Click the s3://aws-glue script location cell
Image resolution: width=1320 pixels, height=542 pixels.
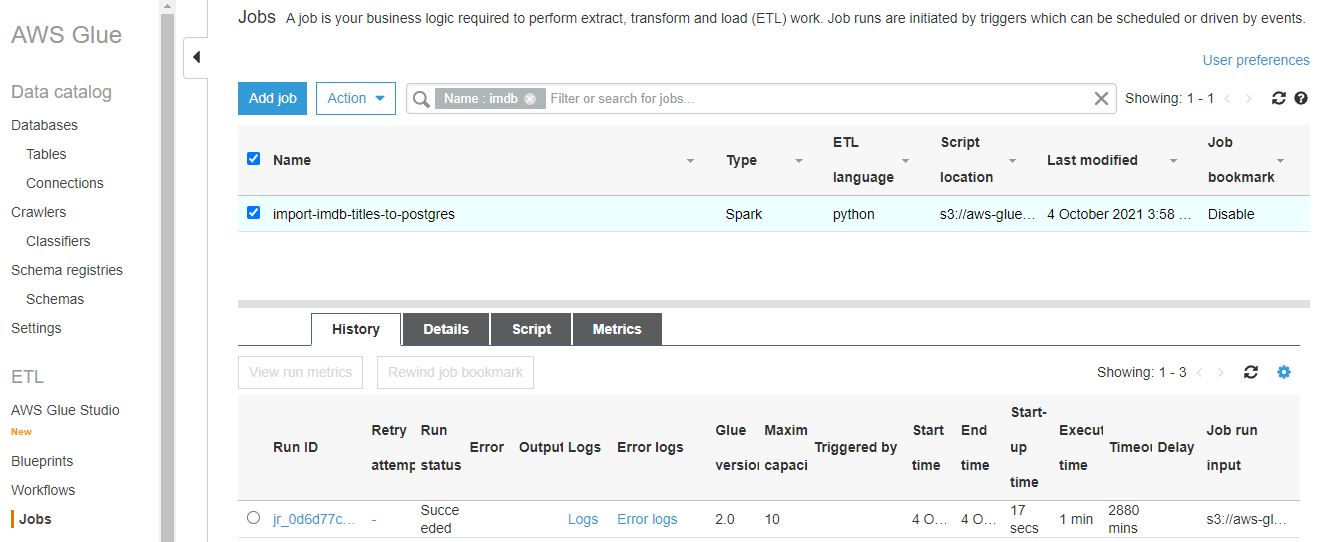point(987,214)
